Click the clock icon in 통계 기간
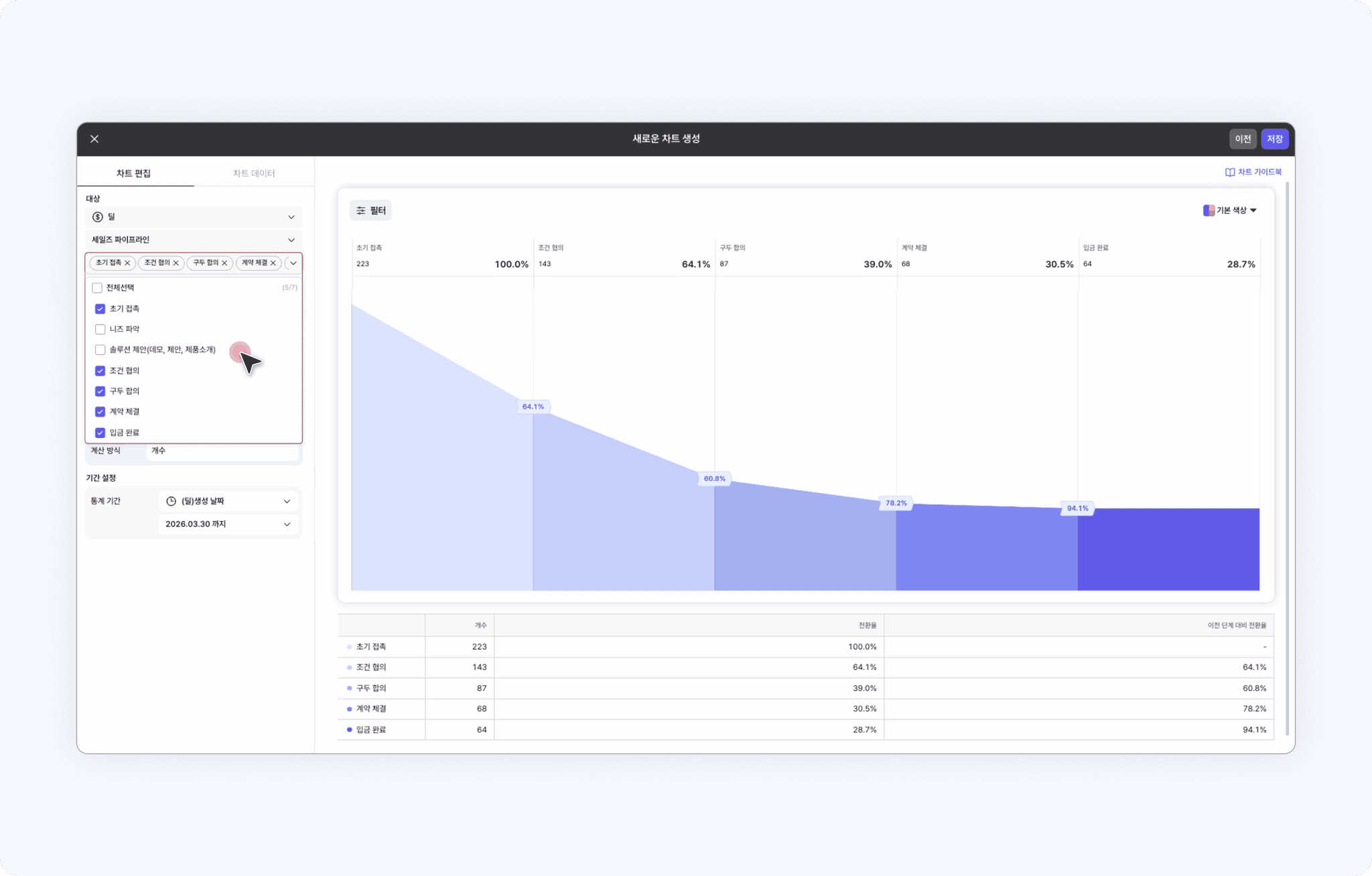Screen dimensions: 1372x876 pyautogui.click(x=171, y=501)
